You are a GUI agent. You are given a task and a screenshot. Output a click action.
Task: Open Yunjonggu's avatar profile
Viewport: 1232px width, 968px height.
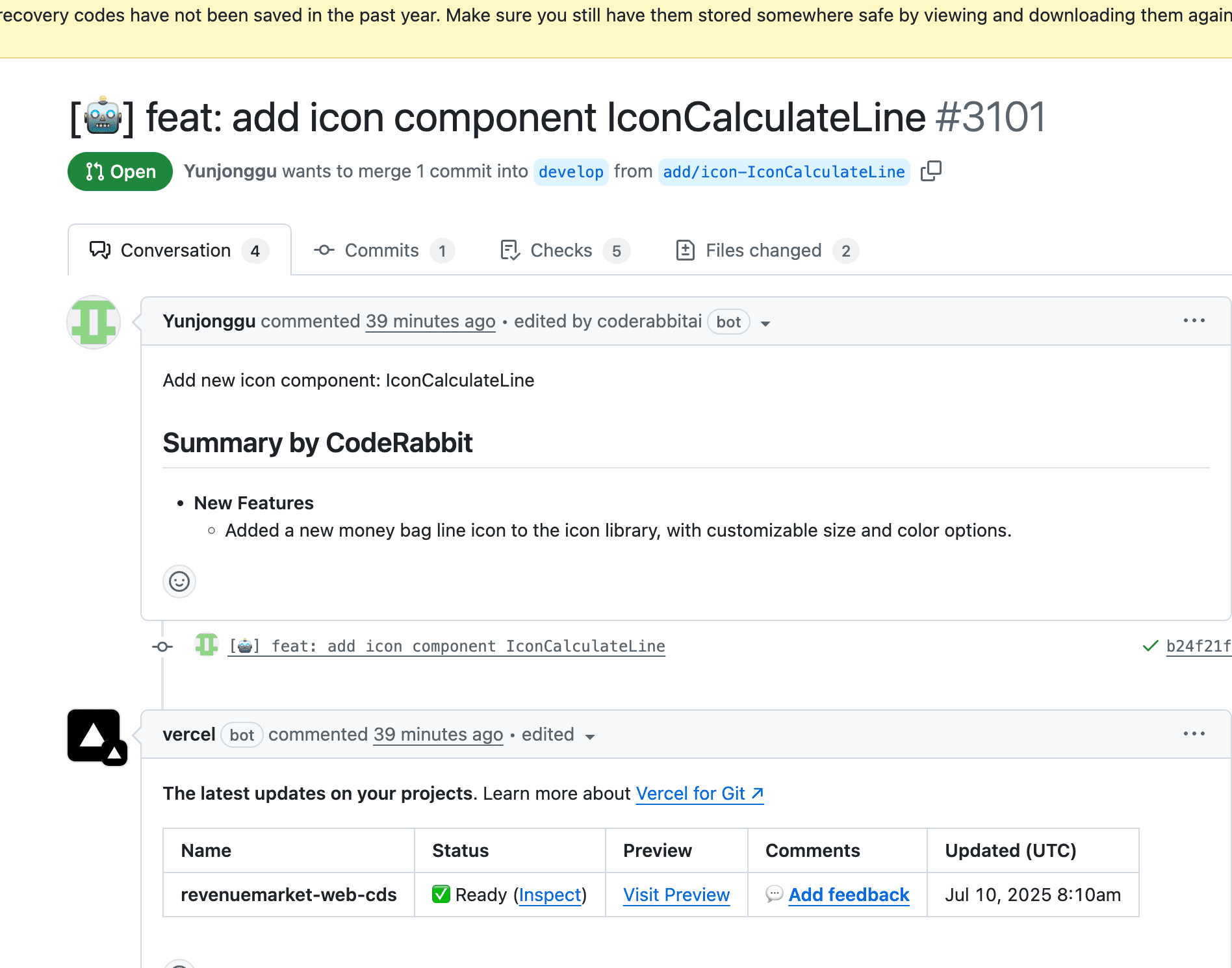coord(94,322)
